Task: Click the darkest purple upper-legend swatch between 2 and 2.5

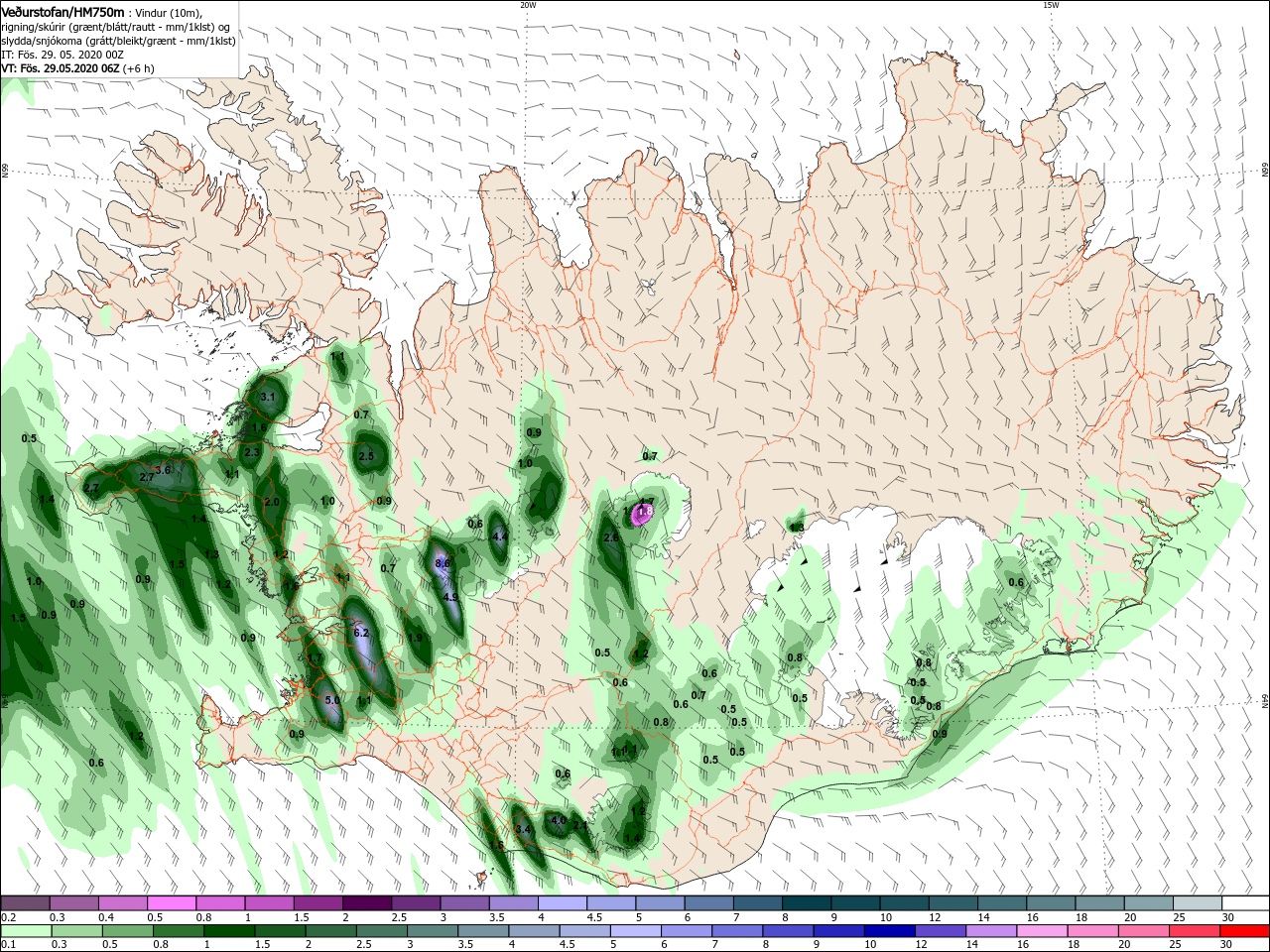Action: [366, 903]
